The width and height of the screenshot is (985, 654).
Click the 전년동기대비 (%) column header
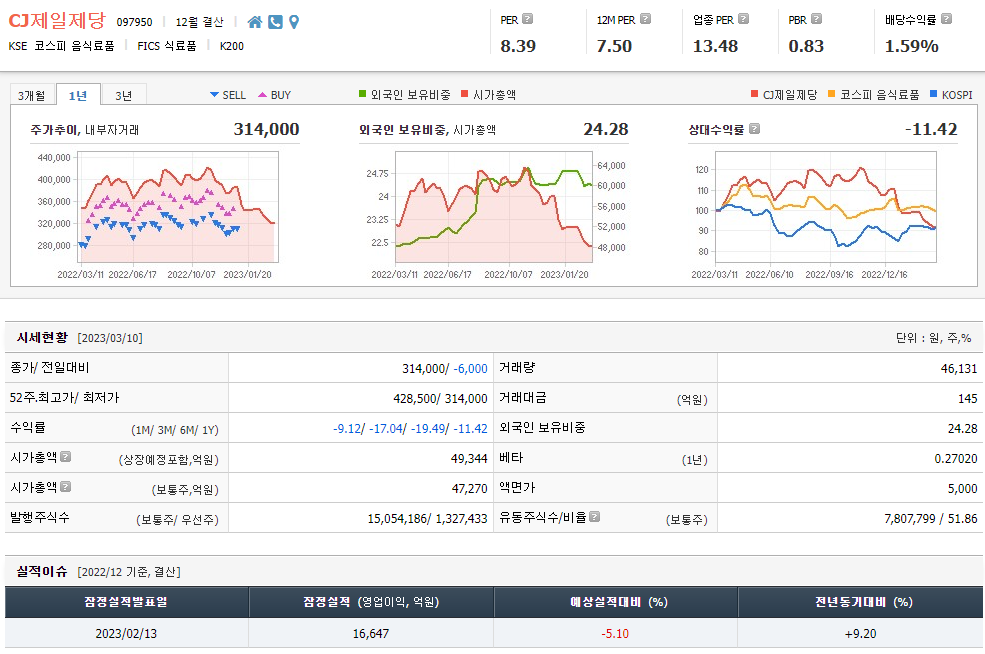click(x=863, y=602)
